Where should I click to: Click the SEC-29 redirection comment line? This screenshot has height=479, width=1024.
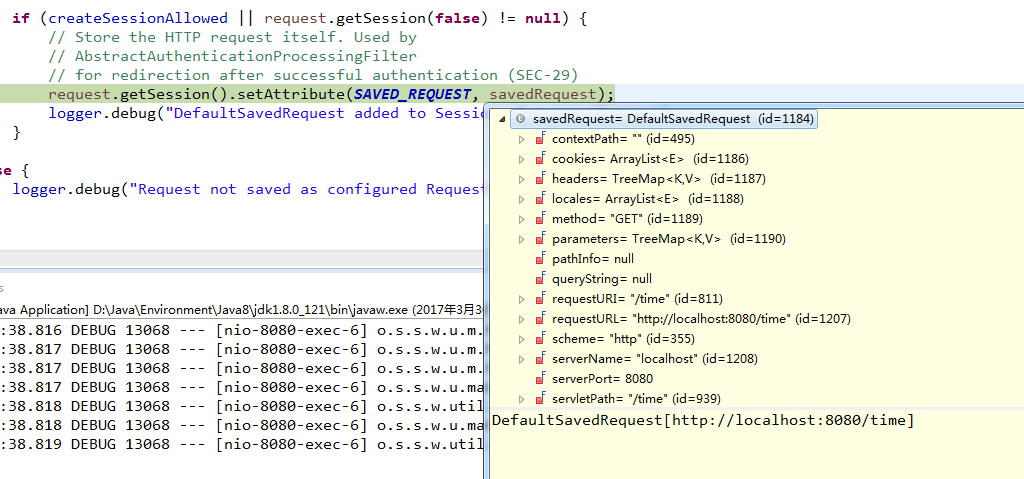coord(313,75)
